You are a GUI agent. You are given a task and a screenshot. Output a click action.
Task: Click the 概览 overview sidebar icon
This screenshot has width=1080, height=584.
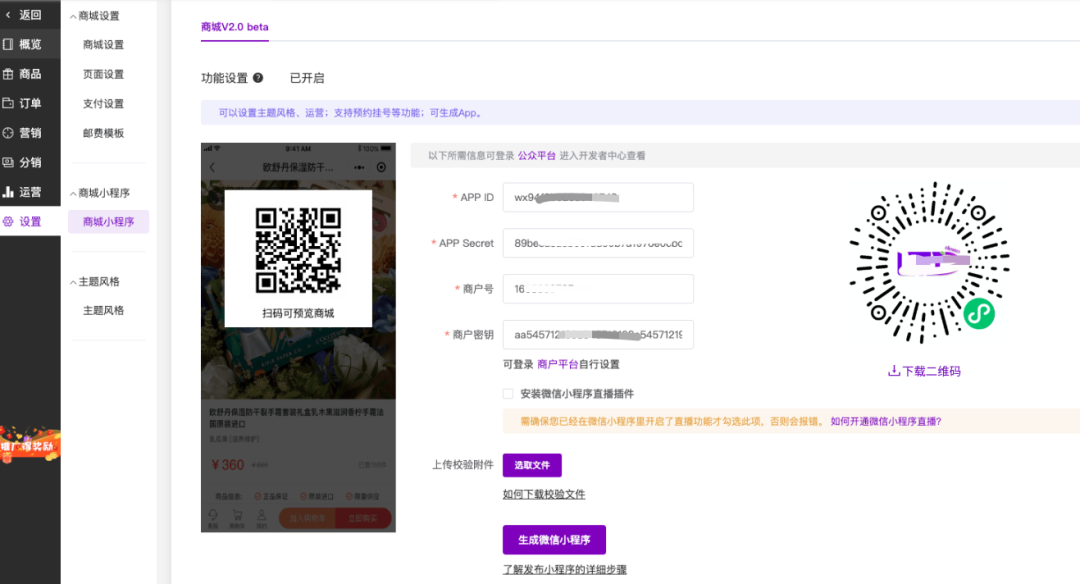pos(9,44)
